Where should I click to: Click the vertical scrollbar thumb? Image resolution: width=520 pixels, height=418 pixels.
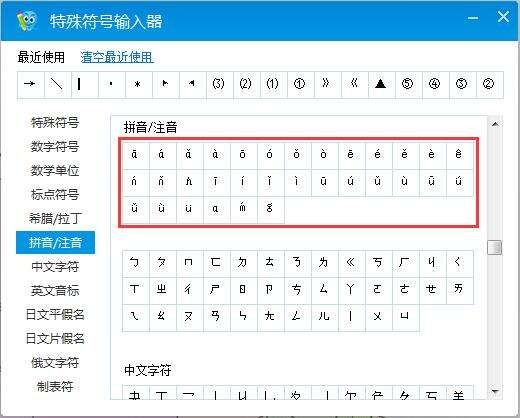(x=495, y=247)
